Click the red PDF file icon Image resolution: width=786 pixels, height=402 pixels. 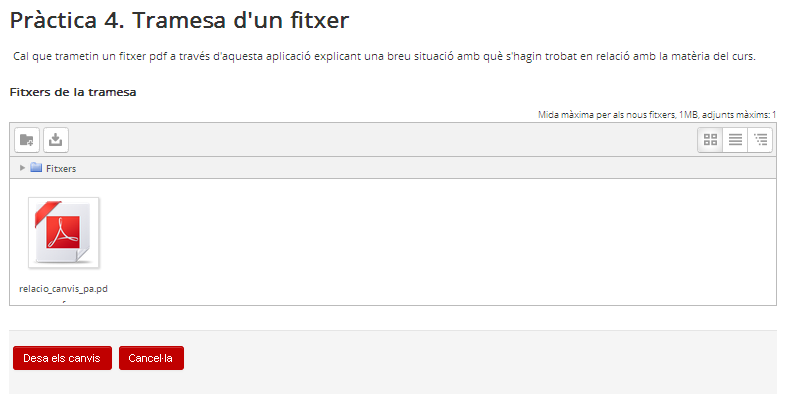[x=63, y=233]
